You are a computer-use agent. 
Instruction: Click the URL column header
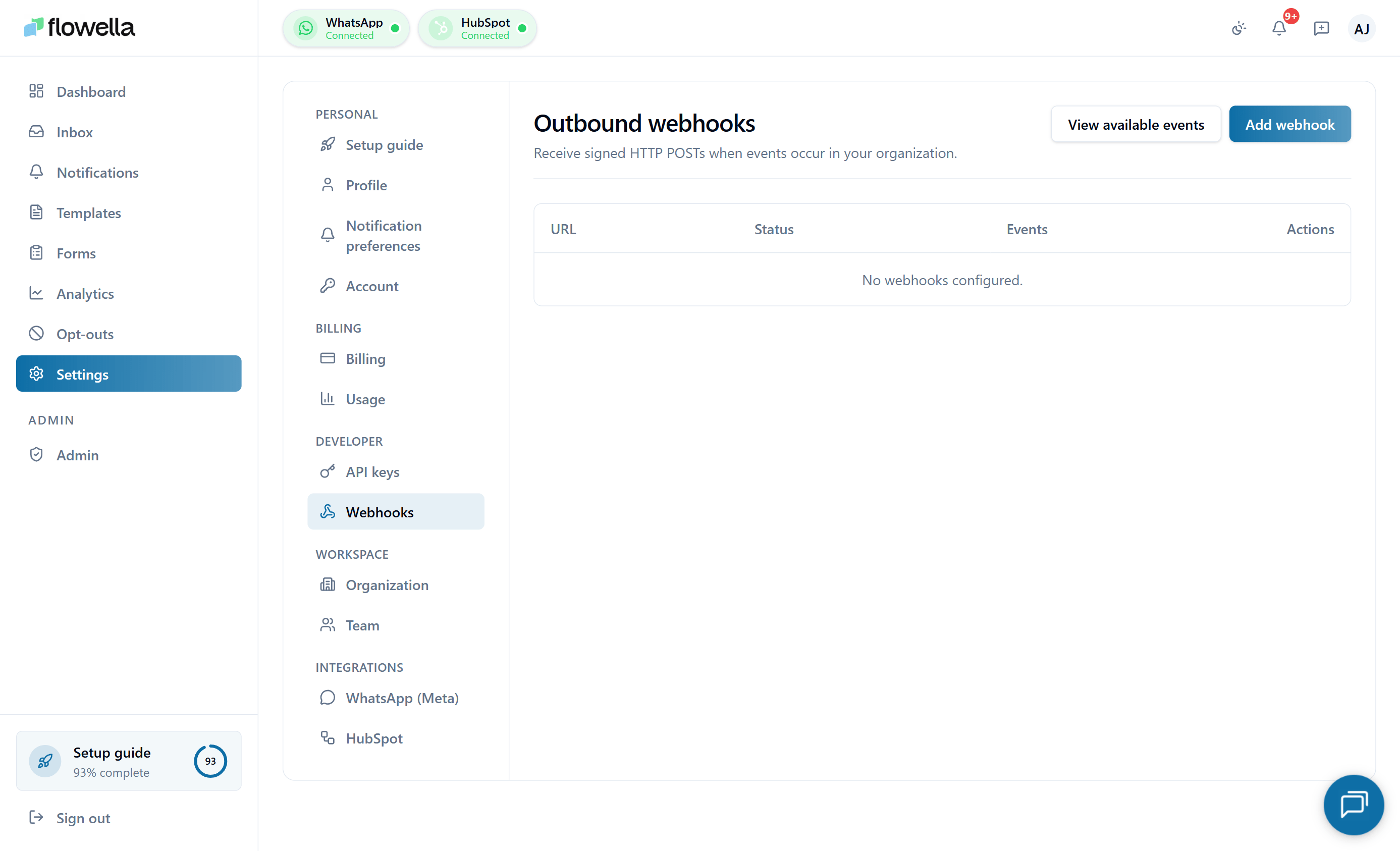click(563, 229)
